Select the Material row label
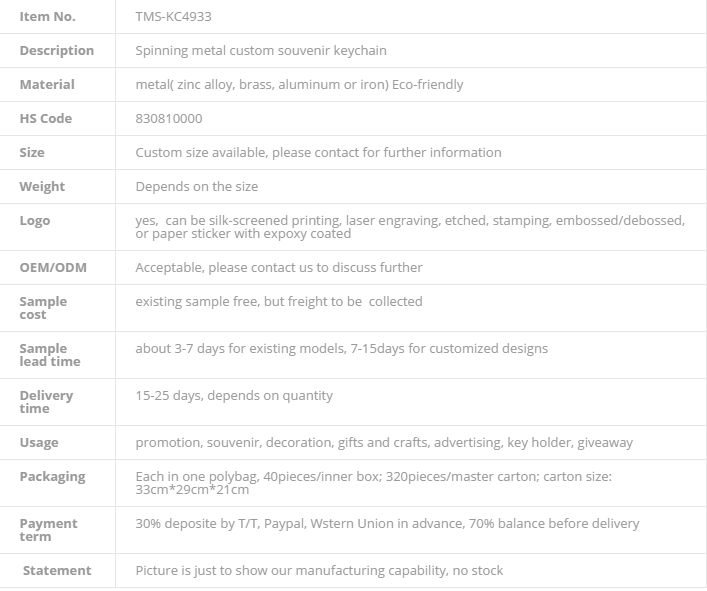 [x=47, y=85]
